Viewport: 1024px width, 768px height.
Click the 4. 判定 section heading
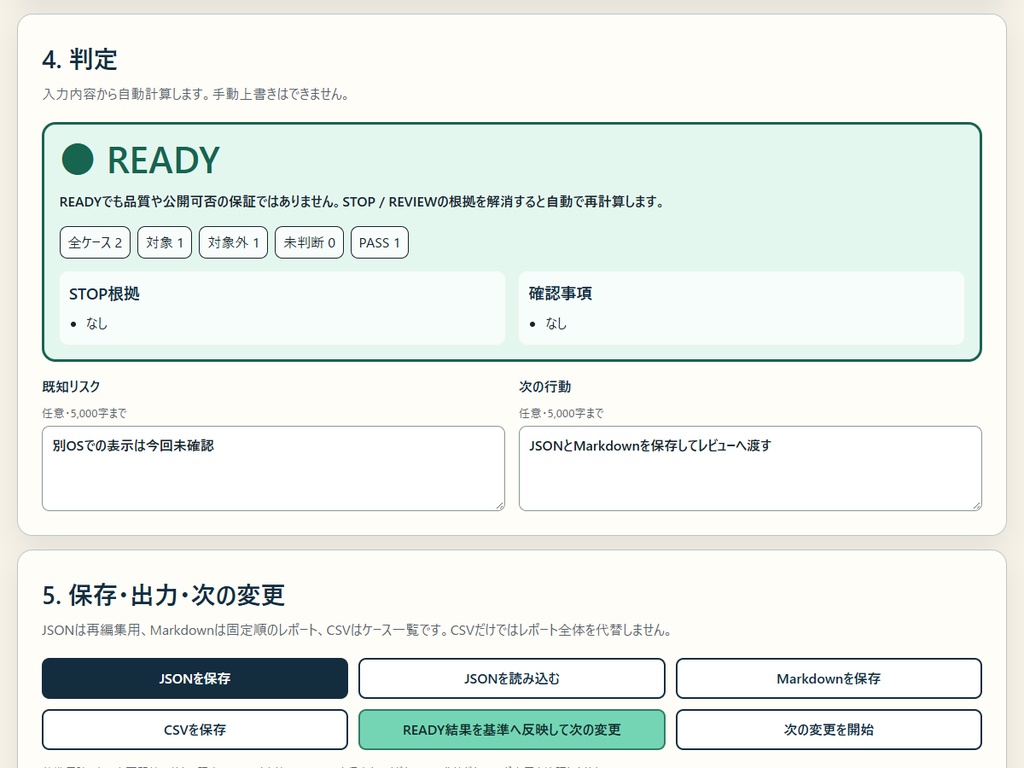[x=80, y=59]
